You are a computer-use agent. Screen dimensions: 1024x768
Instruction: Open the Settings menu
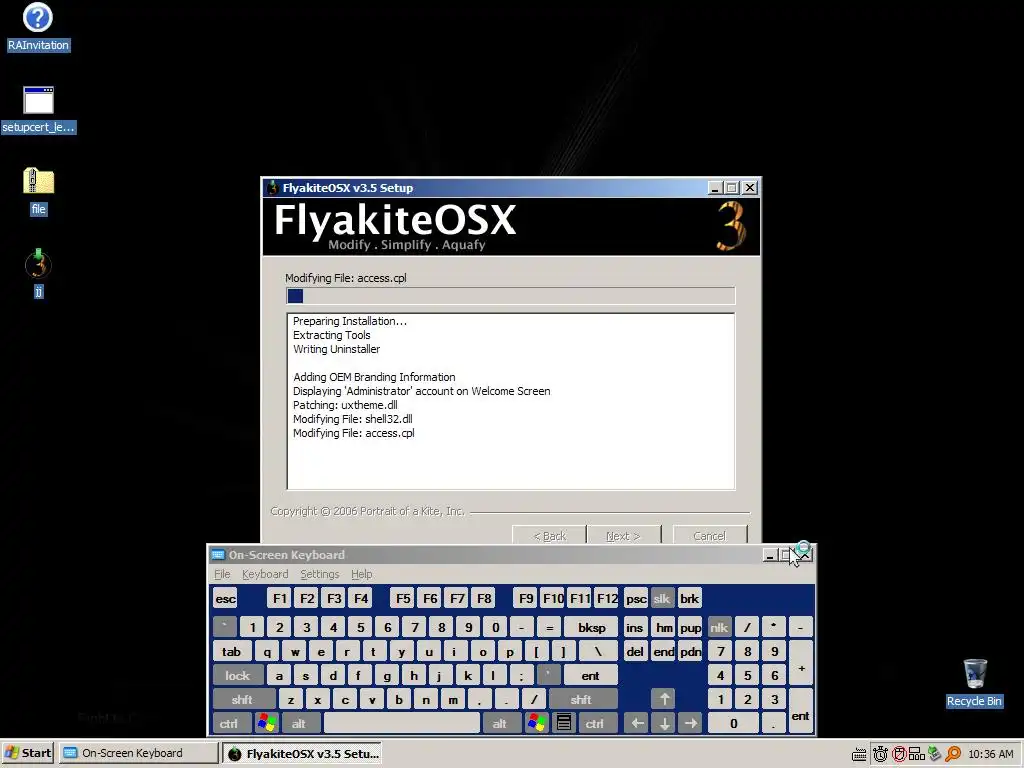tap(319, 574)
